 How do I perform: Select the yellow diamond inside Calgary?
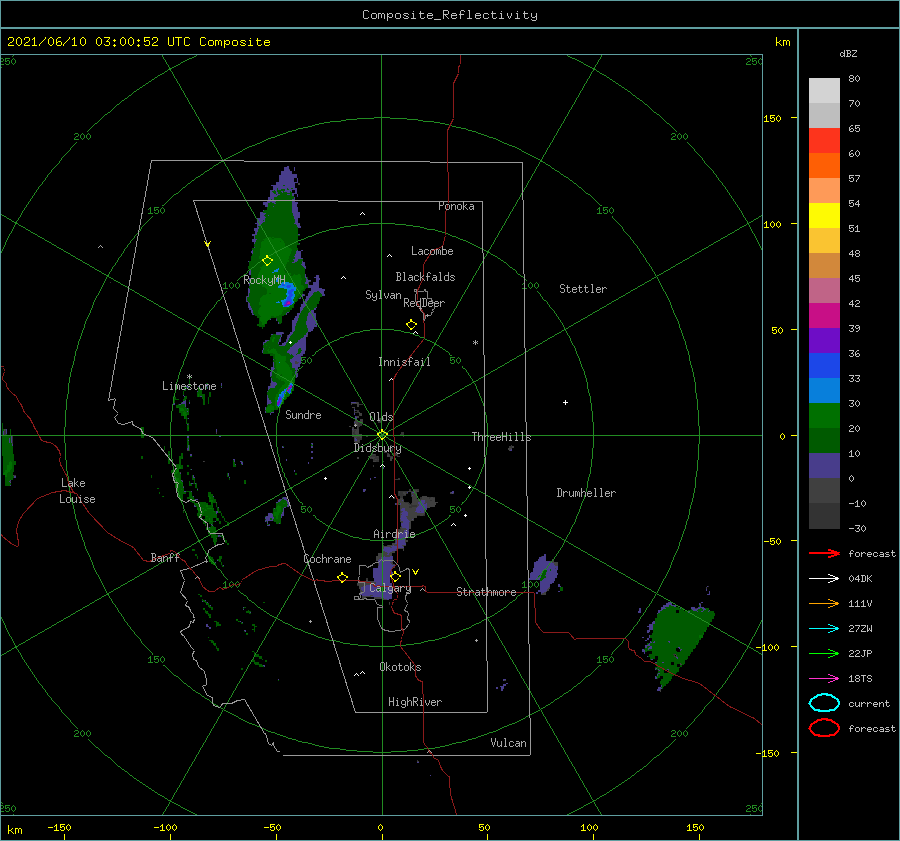395,576
